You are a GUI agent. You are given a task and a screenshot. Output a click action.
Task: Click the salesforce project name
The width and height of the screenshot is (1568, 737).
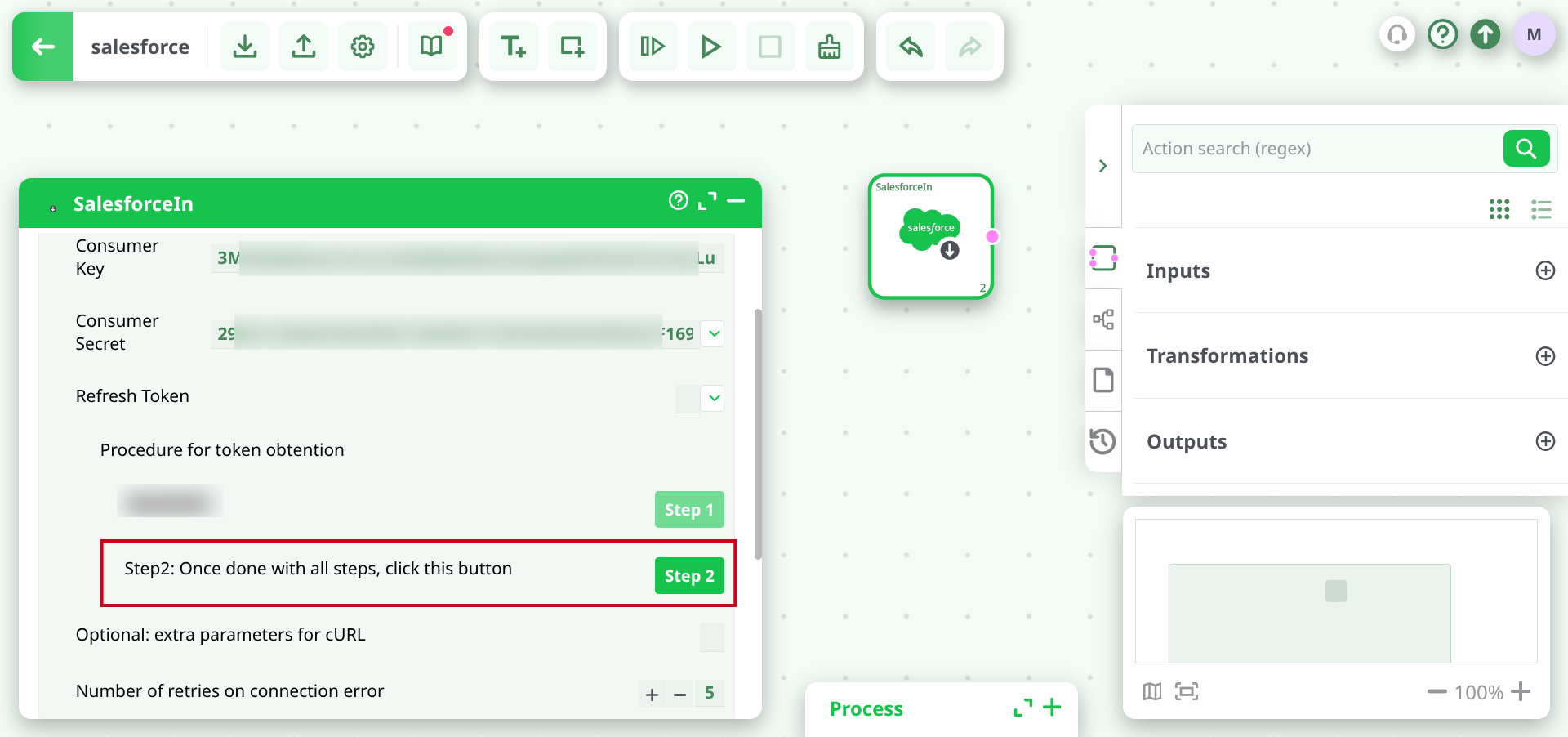(140, 47)
